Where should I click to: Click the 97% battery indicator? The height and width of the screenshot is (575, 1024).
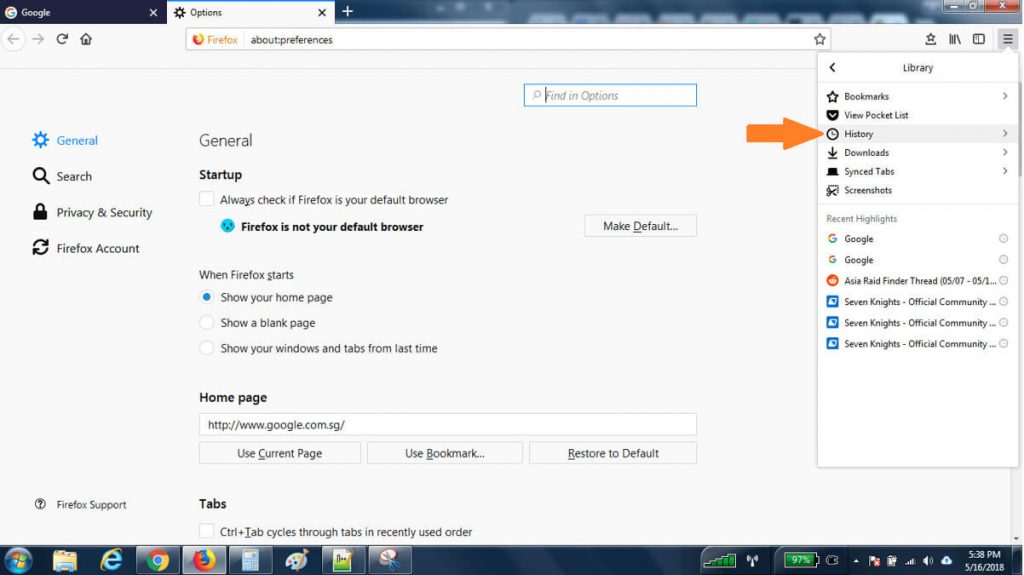point(801,560)
